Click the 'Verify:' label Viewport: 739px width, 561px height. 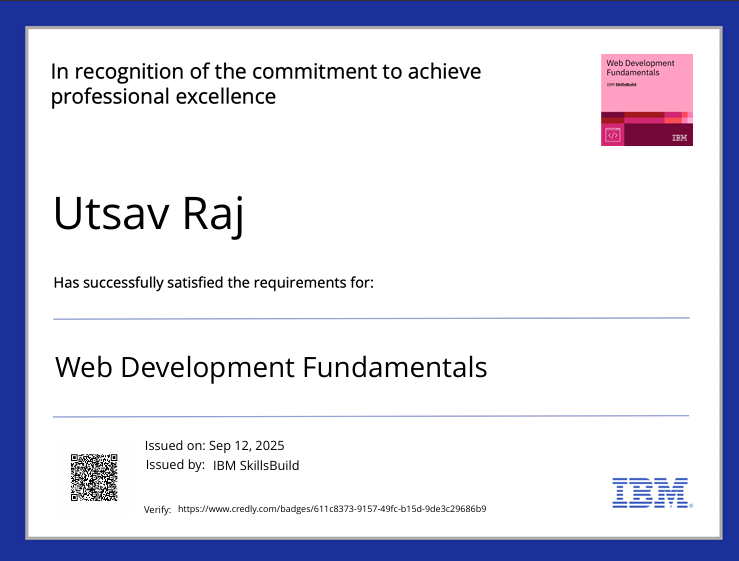point(158,510)
